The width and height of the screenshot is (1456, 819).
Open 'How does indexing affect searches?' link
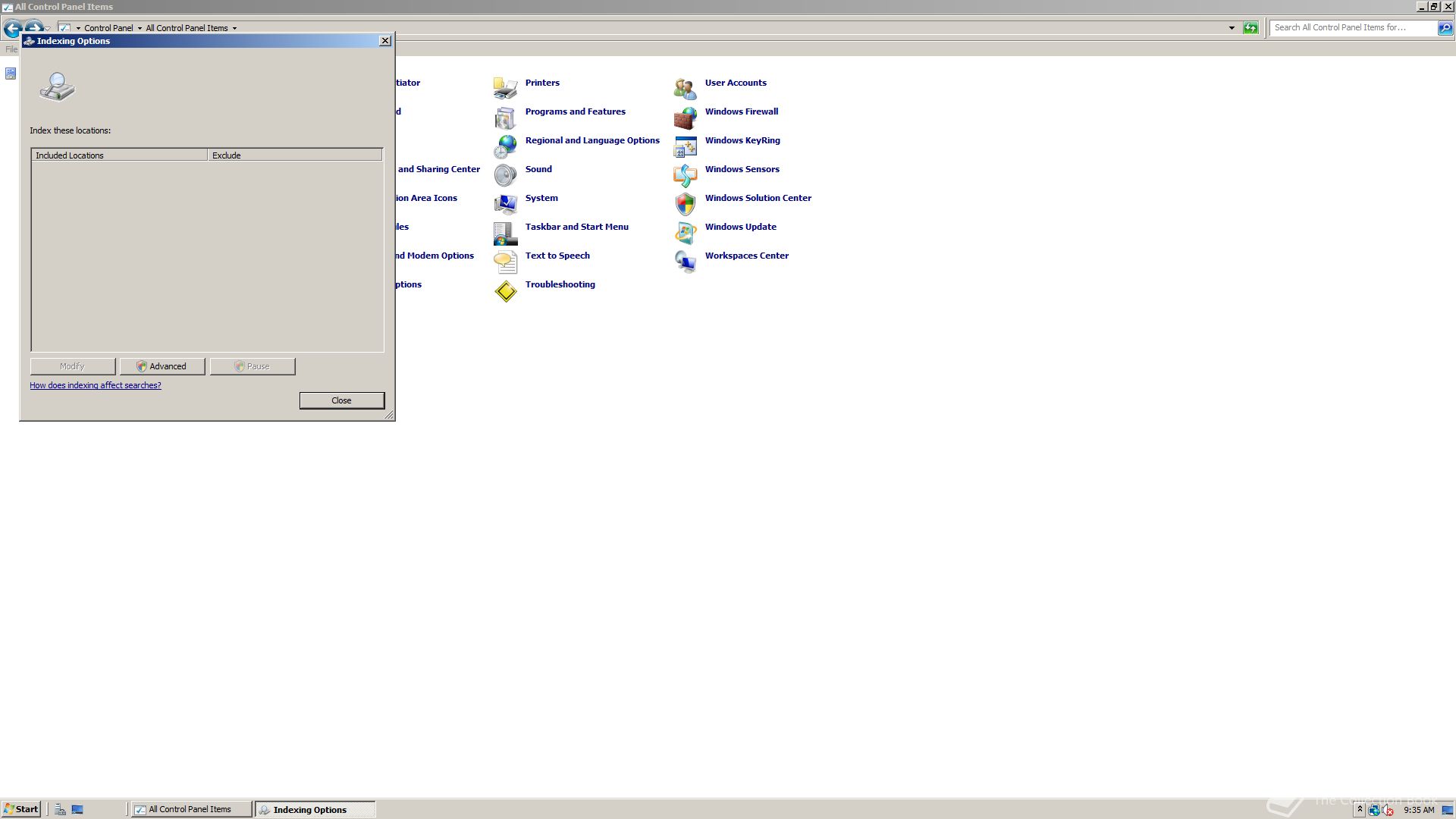(96, 385)
